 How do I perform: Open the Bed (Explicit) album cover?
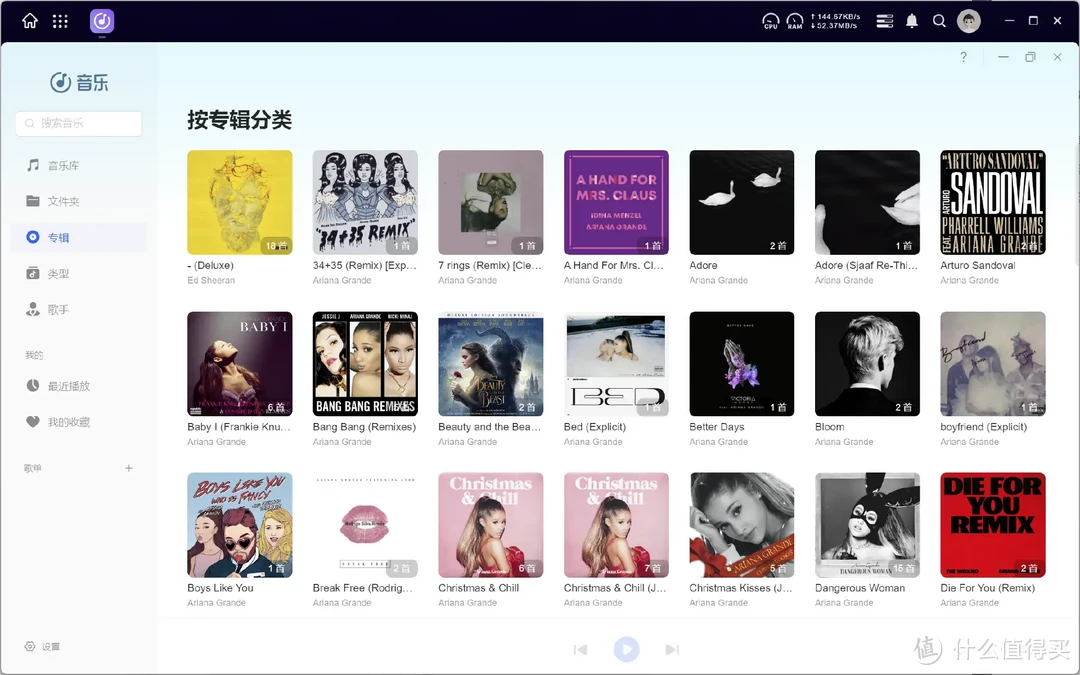tap(616, 364)
